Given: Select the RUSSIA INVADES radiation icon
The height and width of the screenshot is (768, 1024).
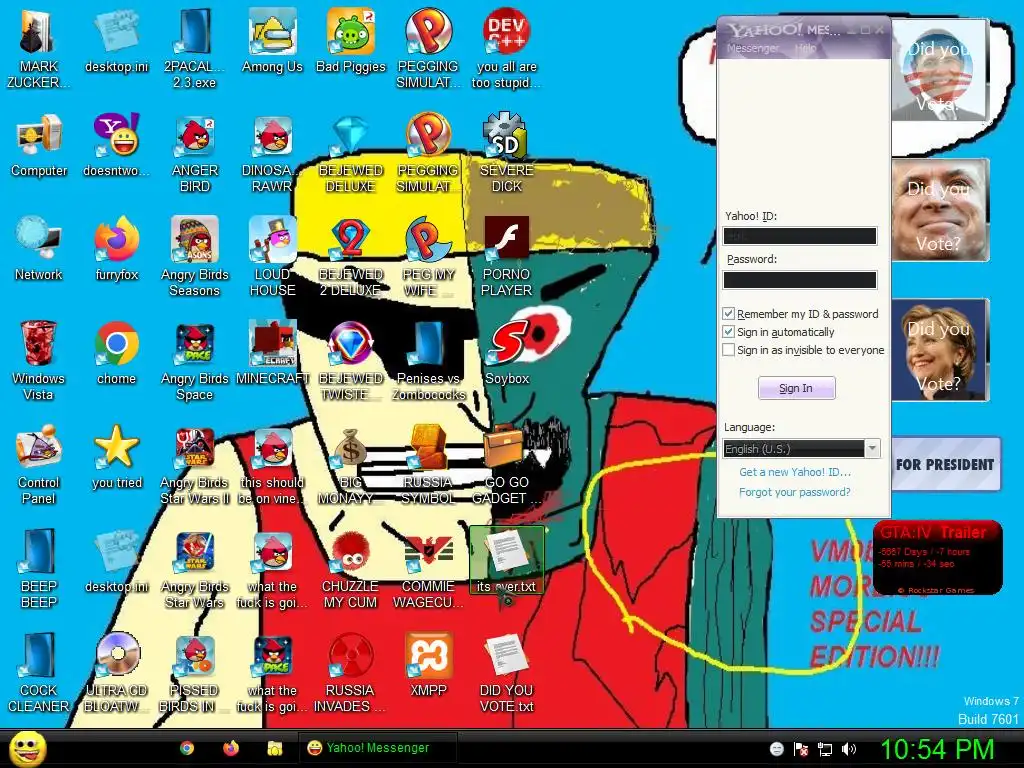Looking at the screenshot, I should pyautogui.click(x=351, y=673).
